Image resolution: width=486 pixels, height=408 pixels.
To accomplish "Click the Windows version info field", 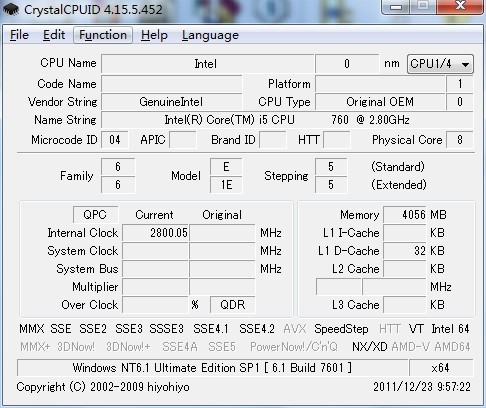I will 213,368.
